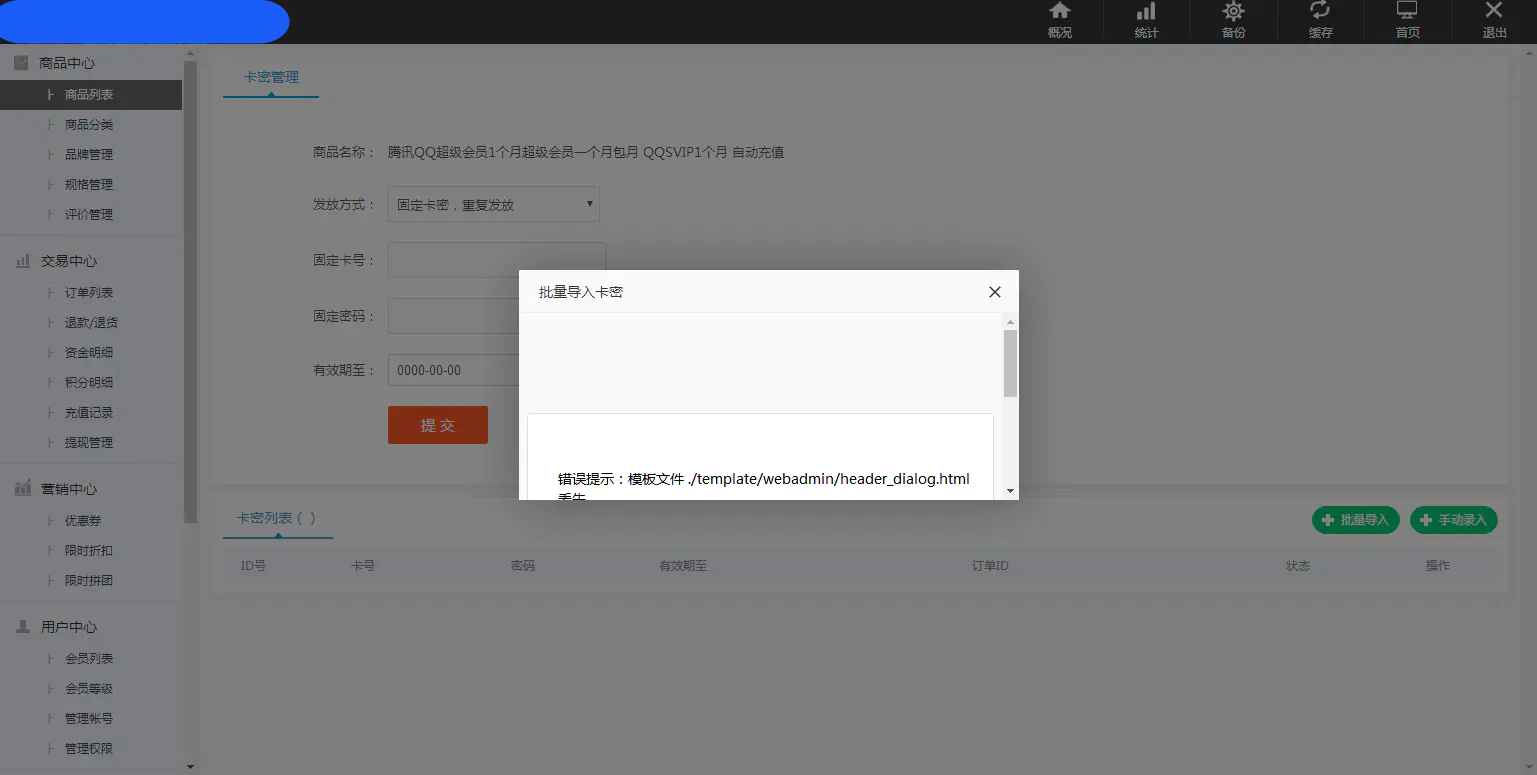Switch to the 卡密管理 tab
This screenshot has width=1537, height=775.
[270, 75]
